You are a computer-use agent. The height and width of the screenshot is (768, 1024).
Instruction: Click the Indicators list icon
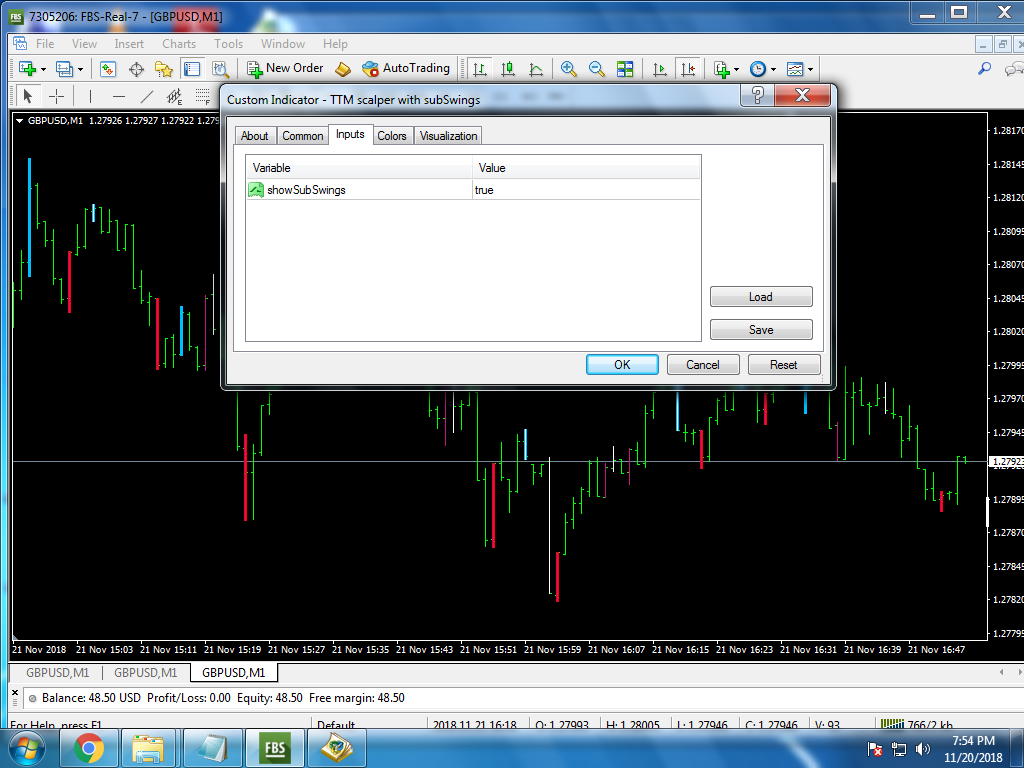click(721, 69)
